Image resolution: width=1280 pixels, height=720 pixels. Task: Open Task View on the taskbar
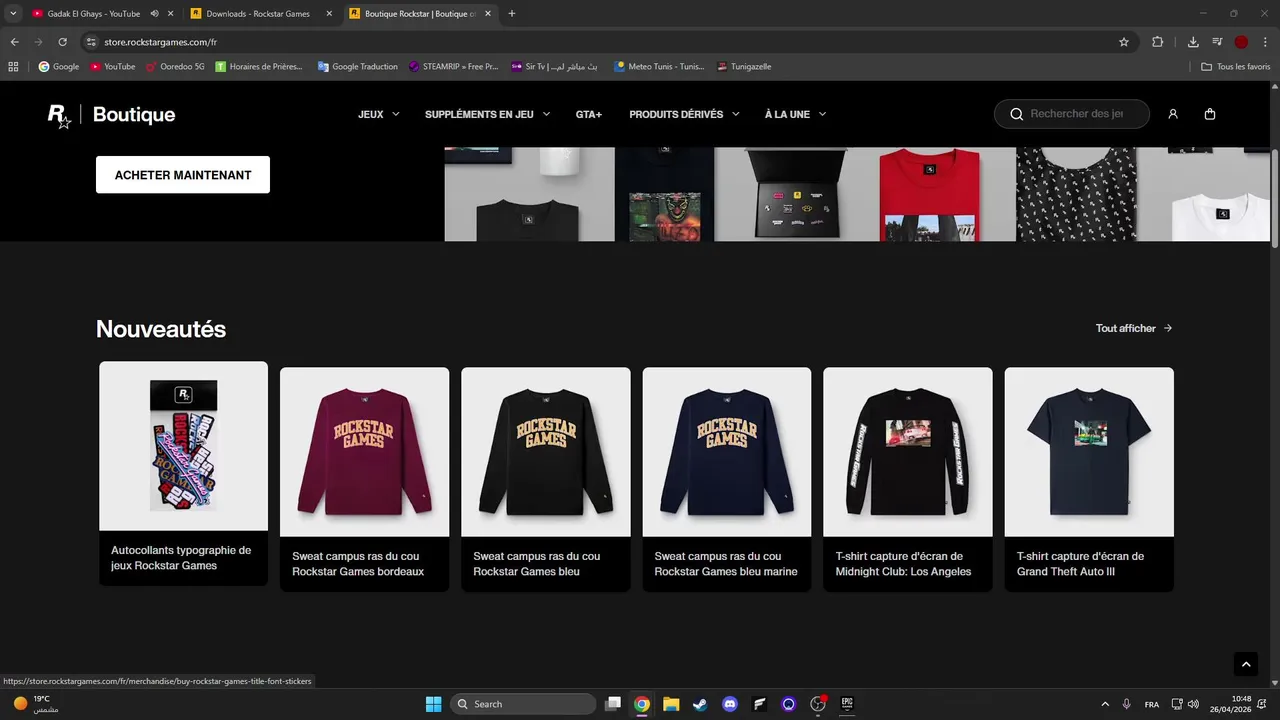pos(613,704)
